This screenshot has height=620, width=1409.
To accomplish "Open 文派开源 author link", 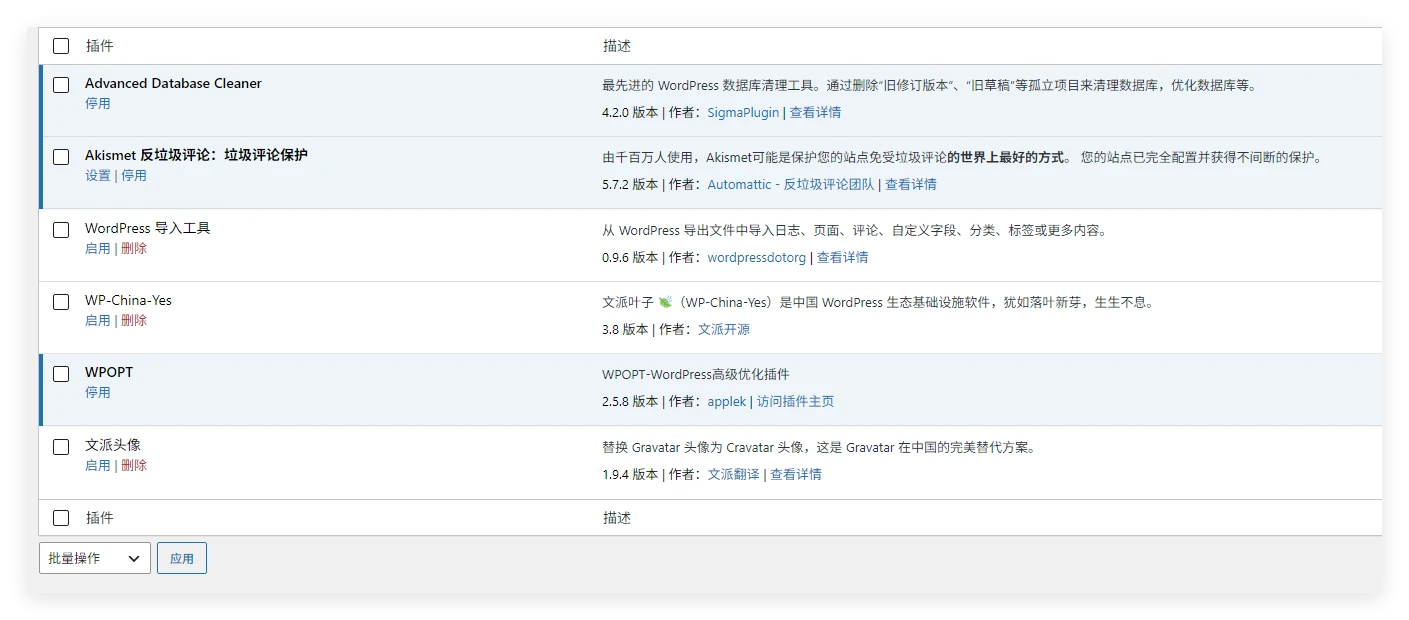I will (x=723, y=329).
